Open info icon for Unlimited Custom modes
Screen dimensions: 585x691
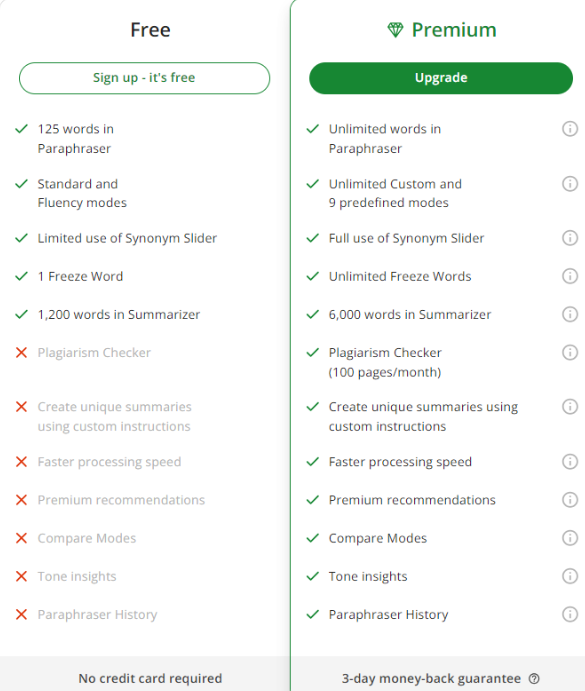click(x=570, y=184)
